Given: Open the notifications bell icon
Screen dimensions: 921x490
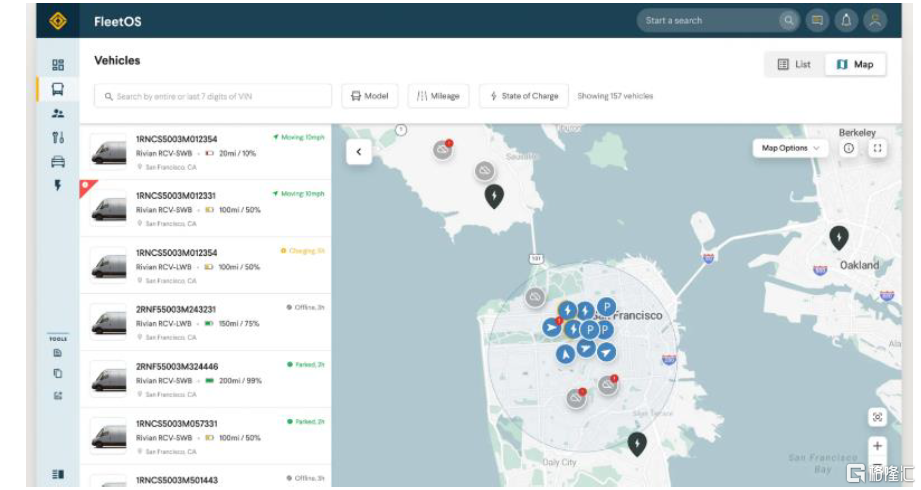Looking at the screenshot, I should coord(846,20).
